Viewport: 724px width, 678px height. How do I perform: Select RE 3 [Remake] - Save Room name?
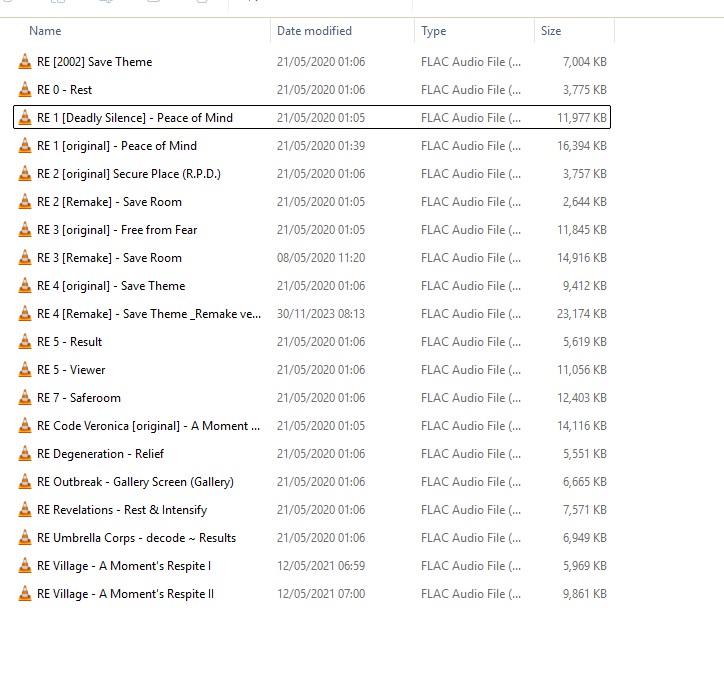pos(109,258)
